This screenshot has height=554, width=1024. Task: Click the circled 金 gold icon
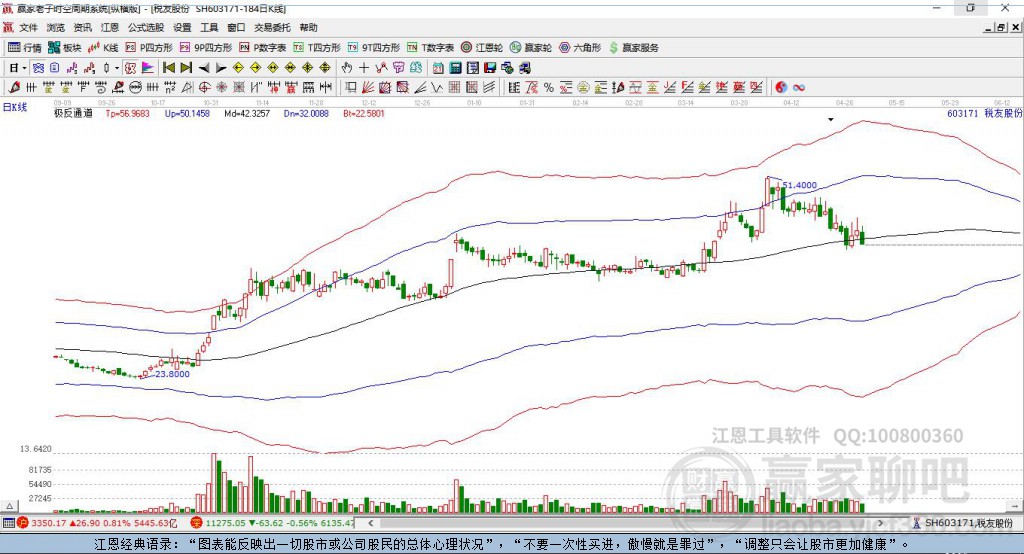(583, 87)
